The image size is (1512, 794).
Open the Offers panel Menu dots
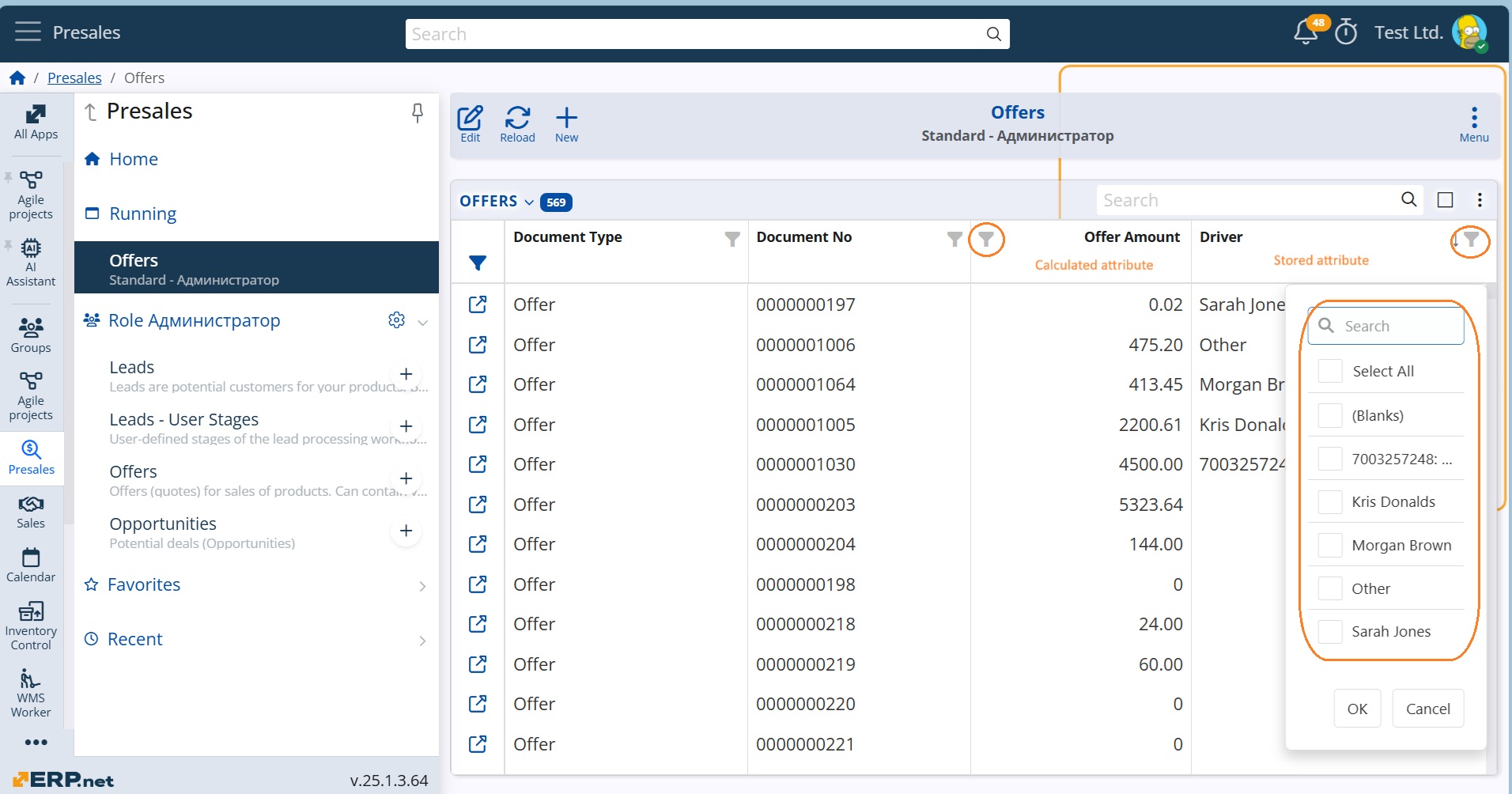coord(1474,124)
